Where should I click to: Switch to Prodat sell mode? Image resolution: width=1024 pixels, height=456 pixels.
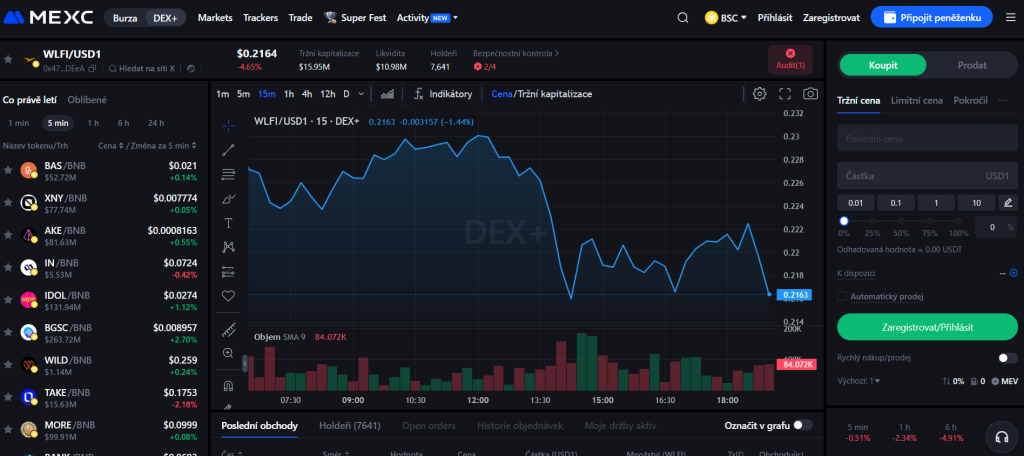(972, 65)
